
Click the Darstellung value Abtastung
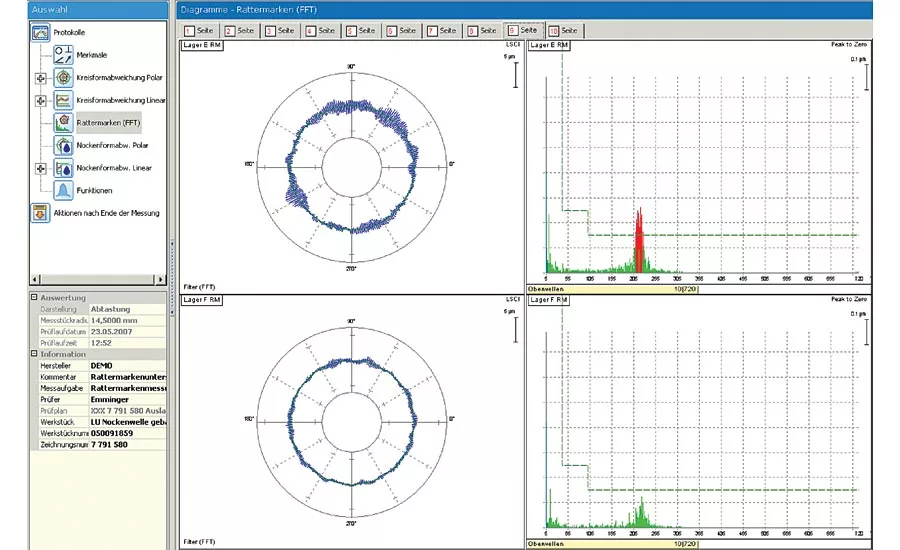point(127,309)
